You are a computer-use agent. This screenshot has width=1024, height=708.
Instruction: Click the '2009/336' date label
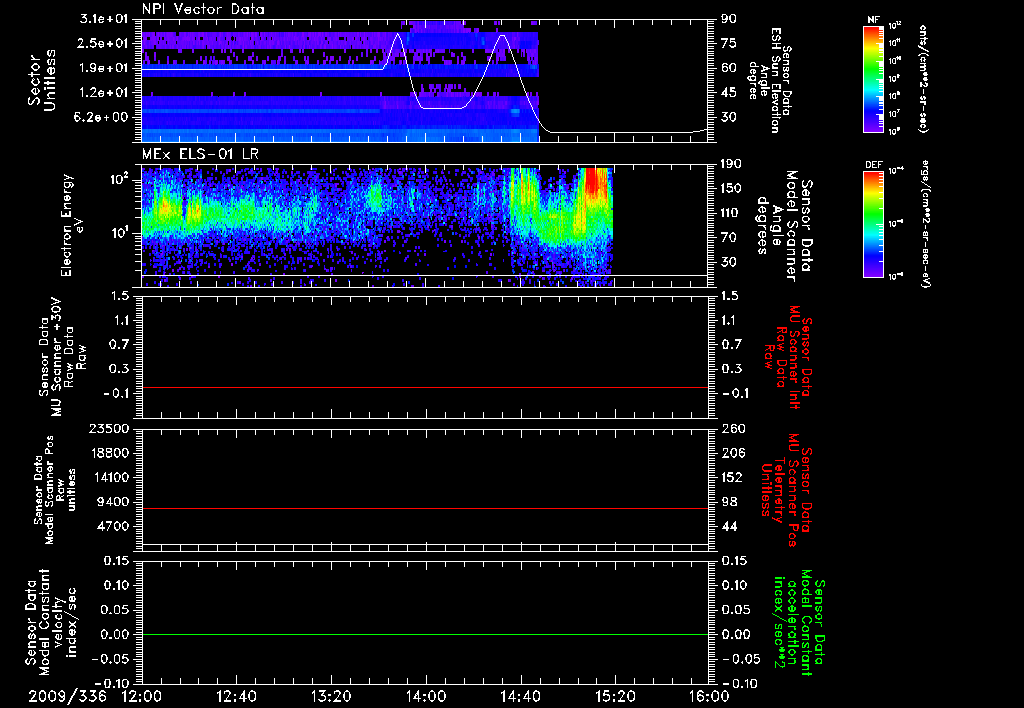click(x=67, y=697)
